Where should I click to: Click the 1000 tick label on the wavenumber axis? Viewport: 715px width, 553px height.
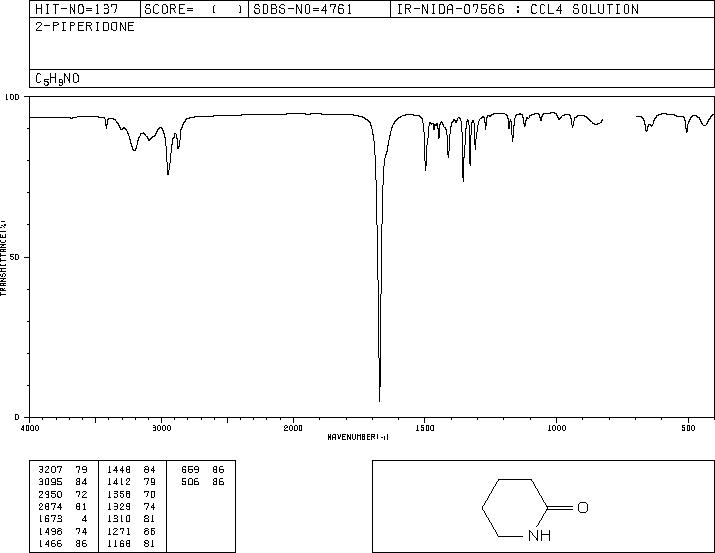pos(556,428)
